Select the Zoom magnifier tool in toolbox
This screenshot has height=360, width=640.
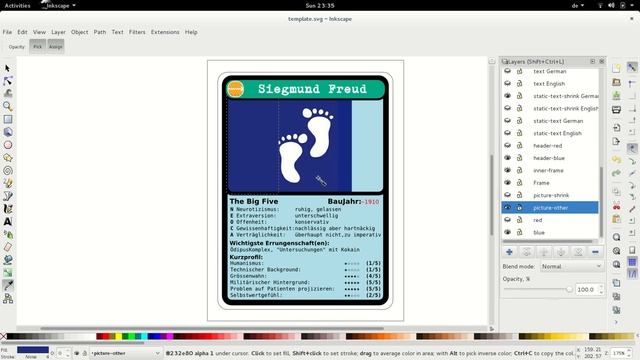7,106
